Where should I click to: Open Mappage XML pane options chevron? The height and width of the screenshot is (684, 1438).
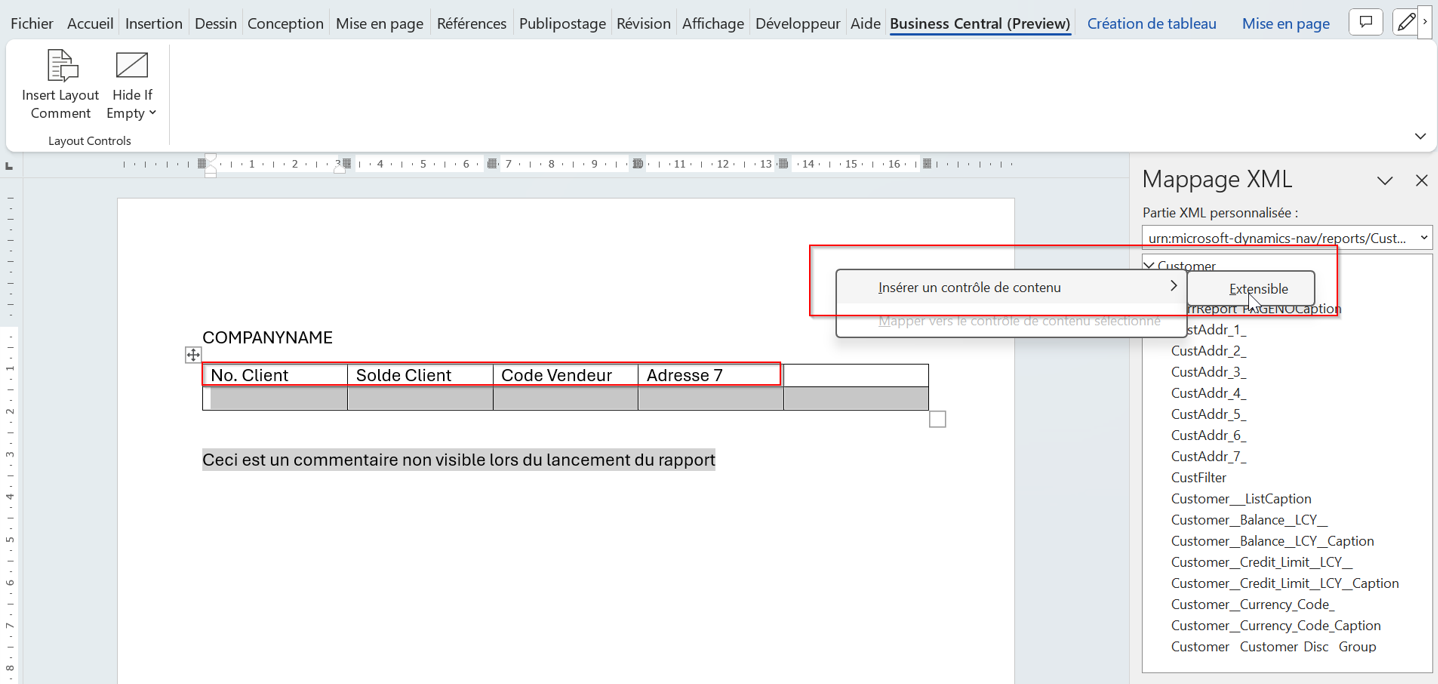(1384, 180)
